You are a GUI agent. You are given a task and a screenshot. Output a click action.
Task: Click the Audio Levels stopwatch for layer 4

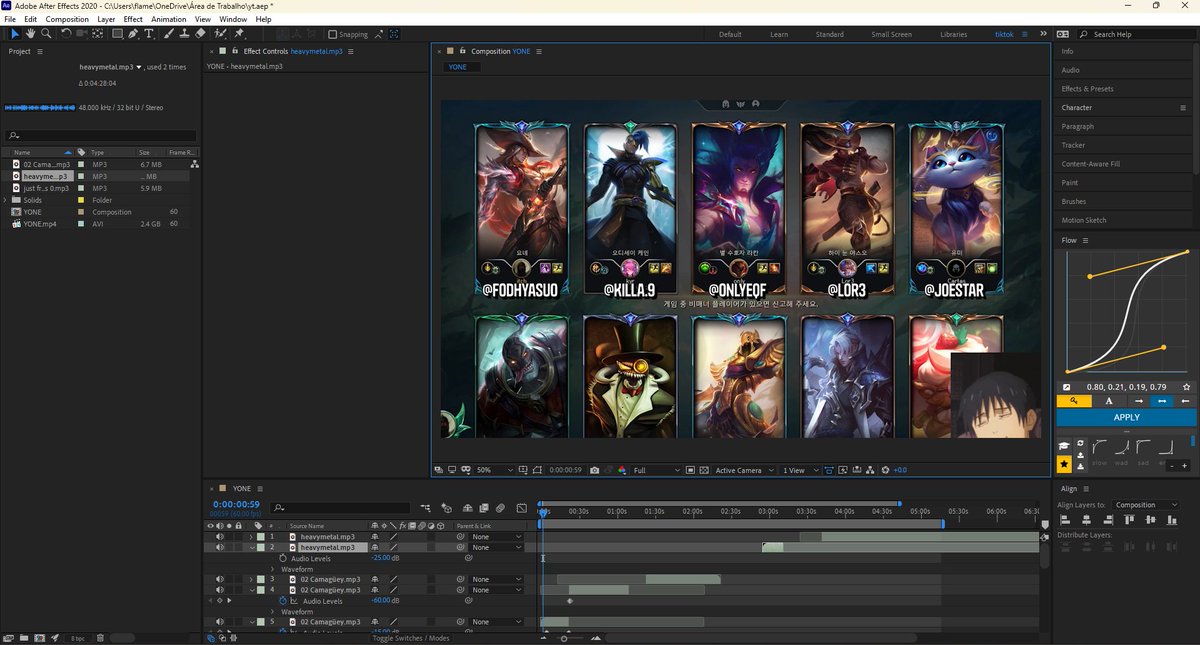283,601
